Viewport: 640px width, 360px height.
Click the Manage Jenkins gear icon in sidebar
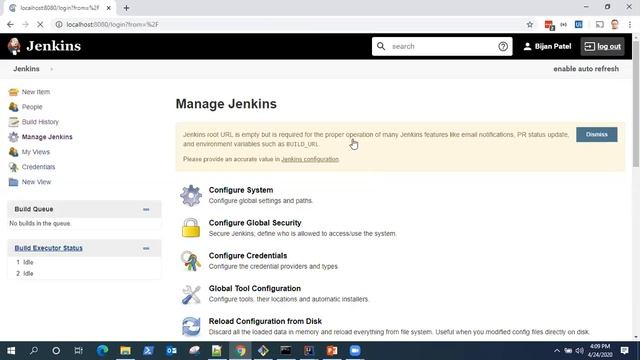[x=13, y=137]
